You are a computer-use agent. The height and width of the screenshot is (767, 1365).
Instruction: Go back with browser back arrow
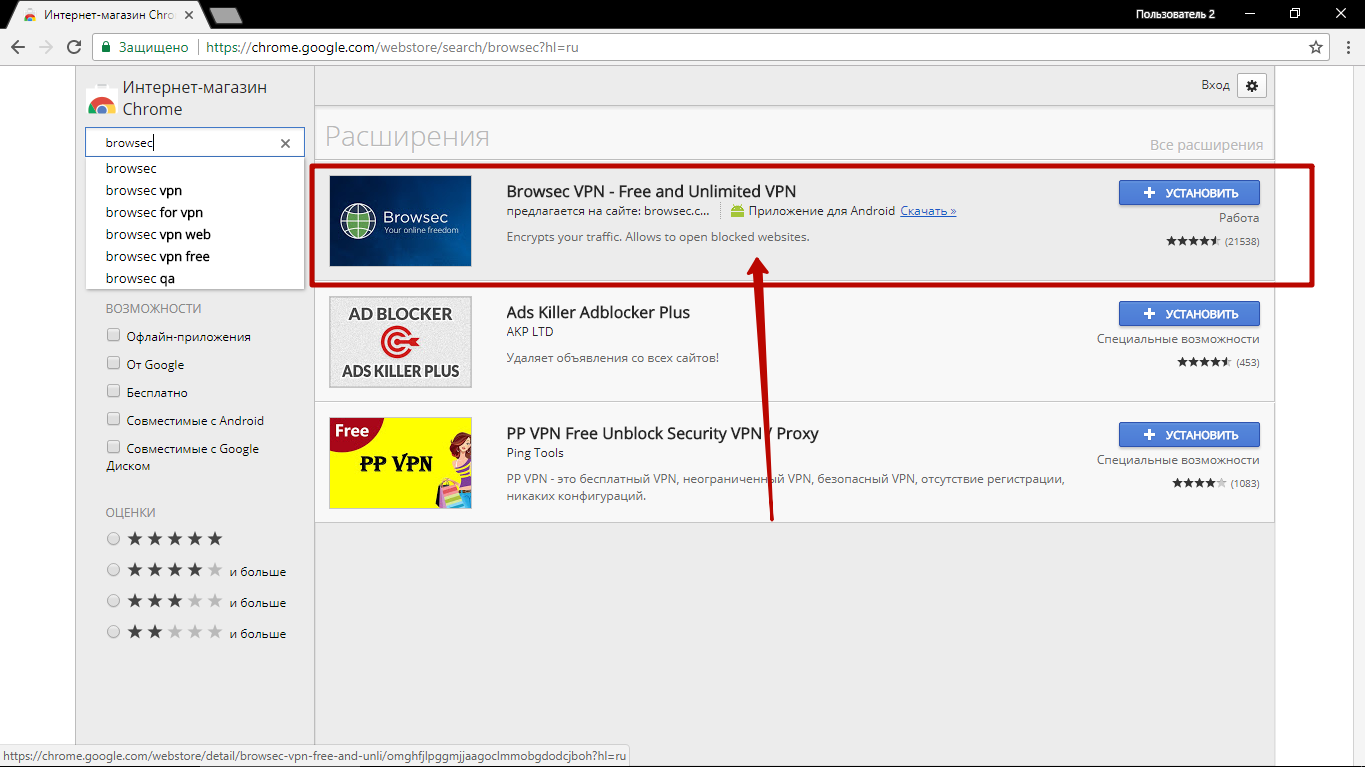[x=18, y=47]
